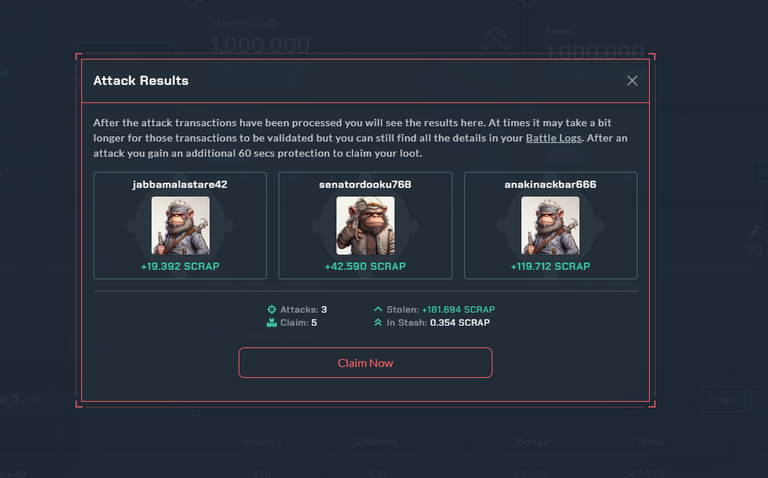768x478 pixels.
Task: Select senatordooku768 ape avatar
Action: [x=365, y=226]
